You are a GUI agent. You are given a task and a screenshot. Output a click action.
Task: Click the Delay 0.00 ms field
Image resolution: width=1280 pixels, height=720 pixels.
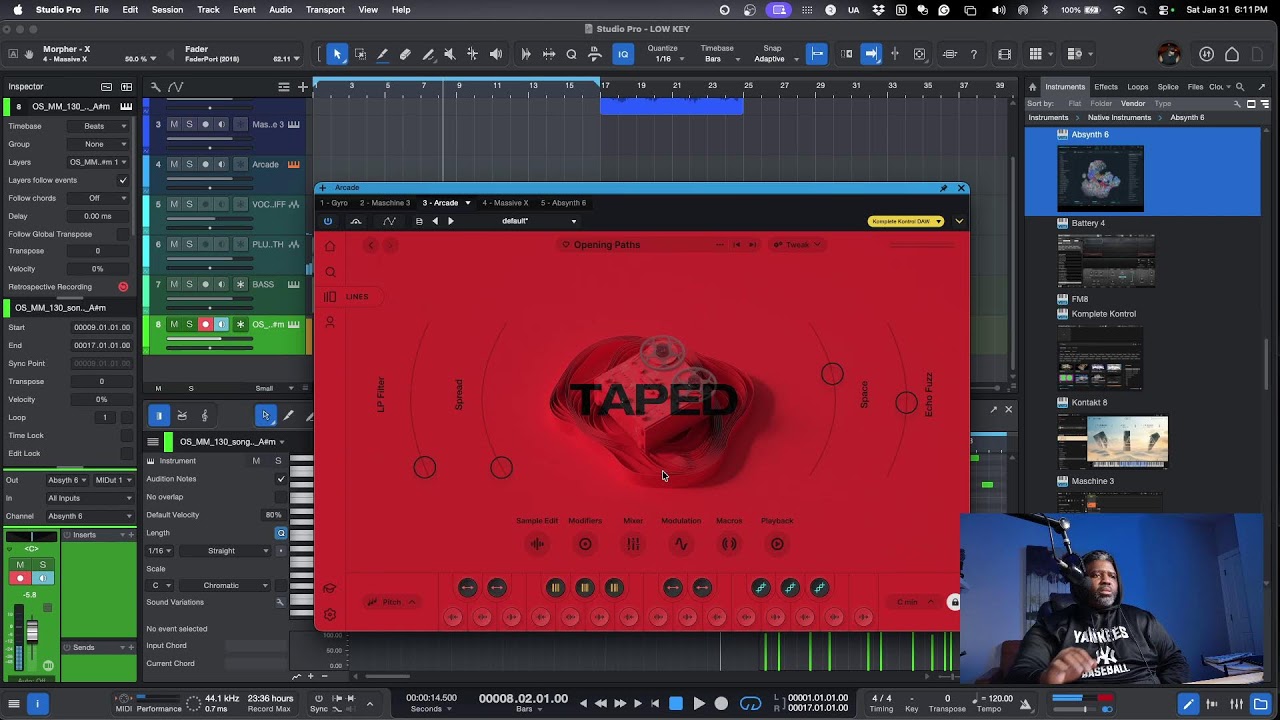click(98, 216)
